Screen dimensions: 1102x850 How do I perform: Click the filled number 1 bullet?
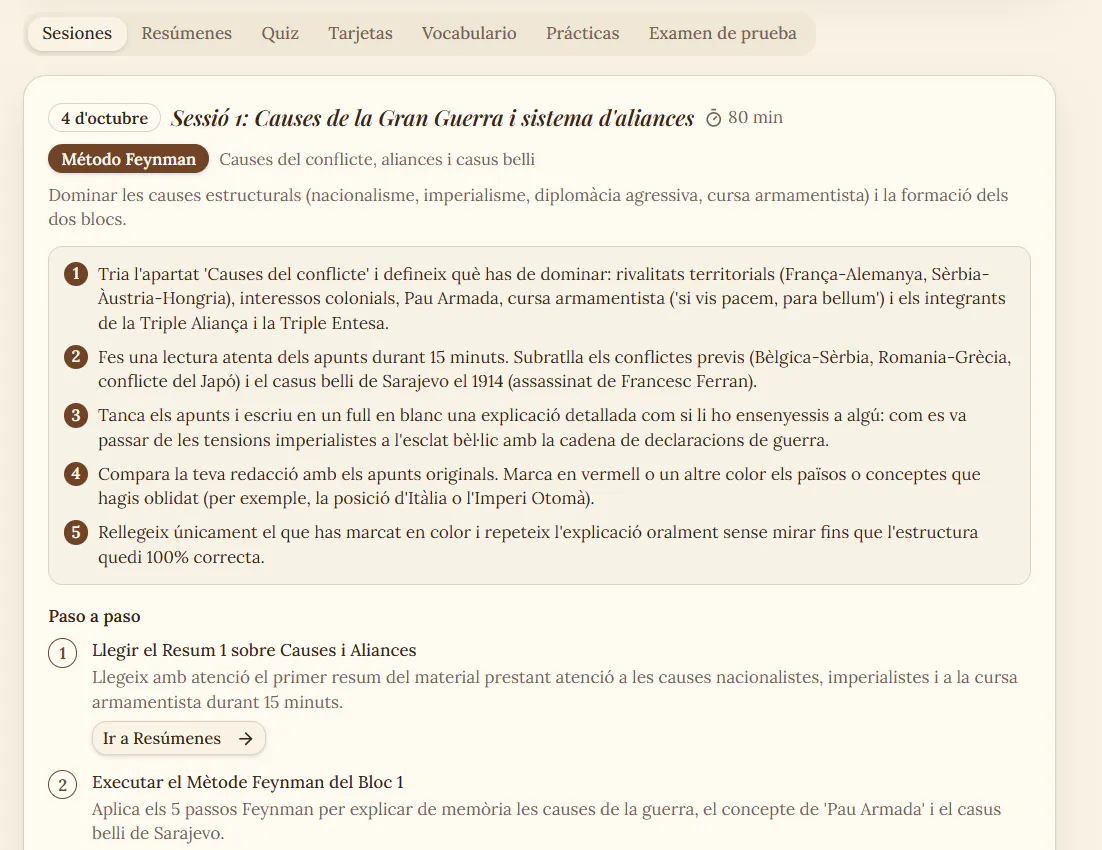(x=76, y=273)
